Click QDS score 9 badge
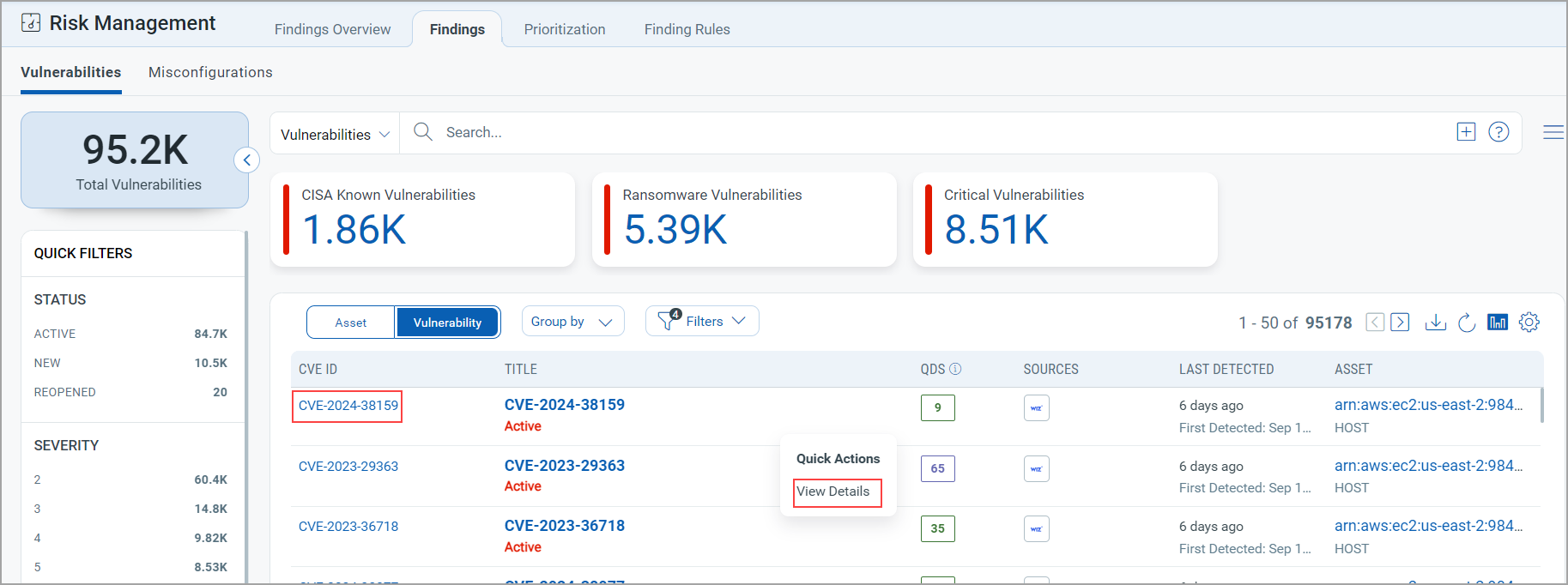Image resolution: width=1568 pixels, height=585 pixels. pyautogui.click(x=938, y=407)
